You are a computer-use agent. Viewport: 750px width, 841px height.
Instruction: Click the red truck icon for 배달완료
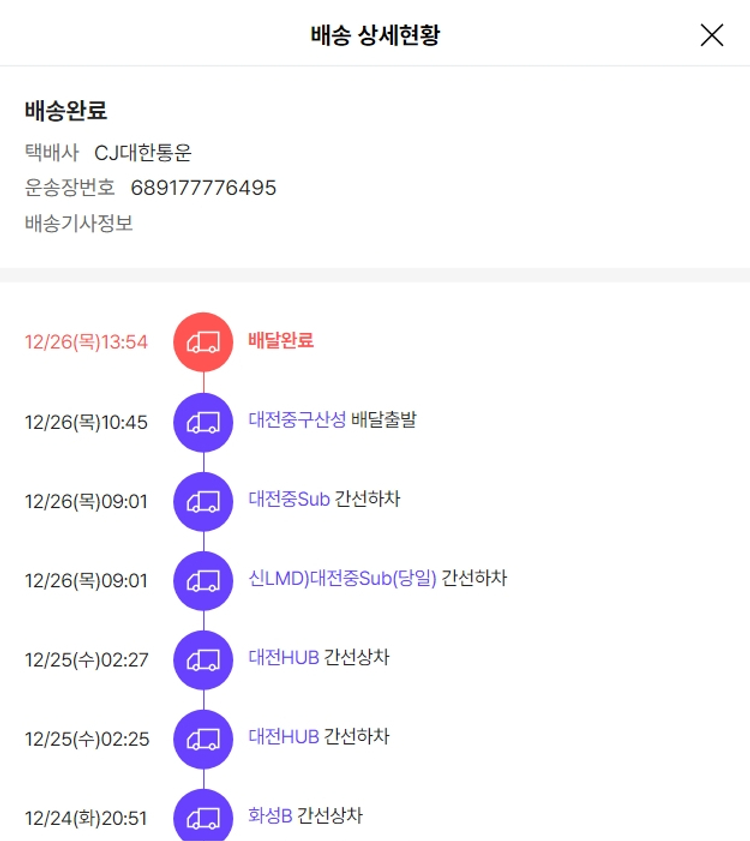[203, 342]
